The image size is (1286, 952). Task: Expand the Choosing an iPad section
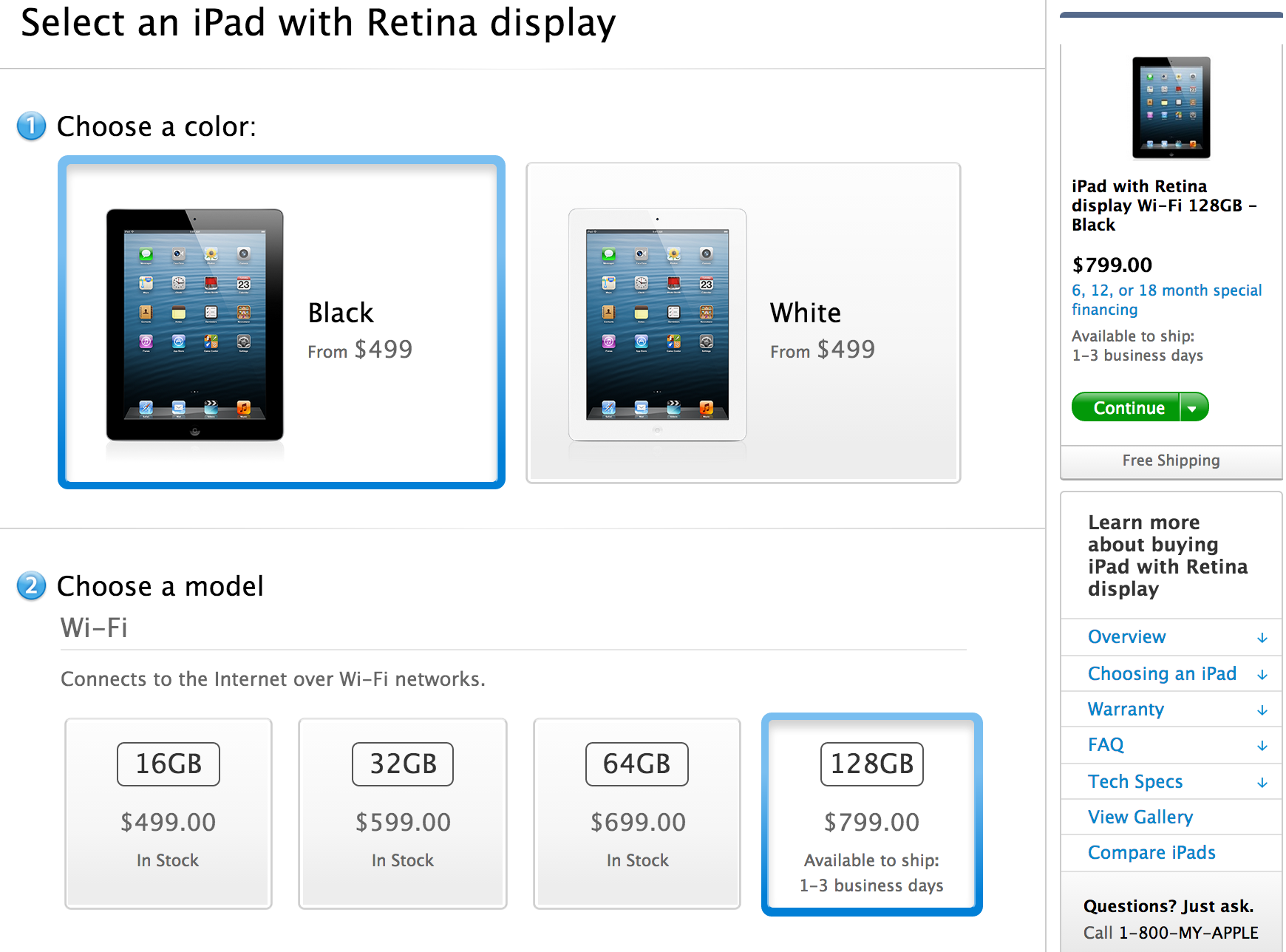tap(1162, 673)
